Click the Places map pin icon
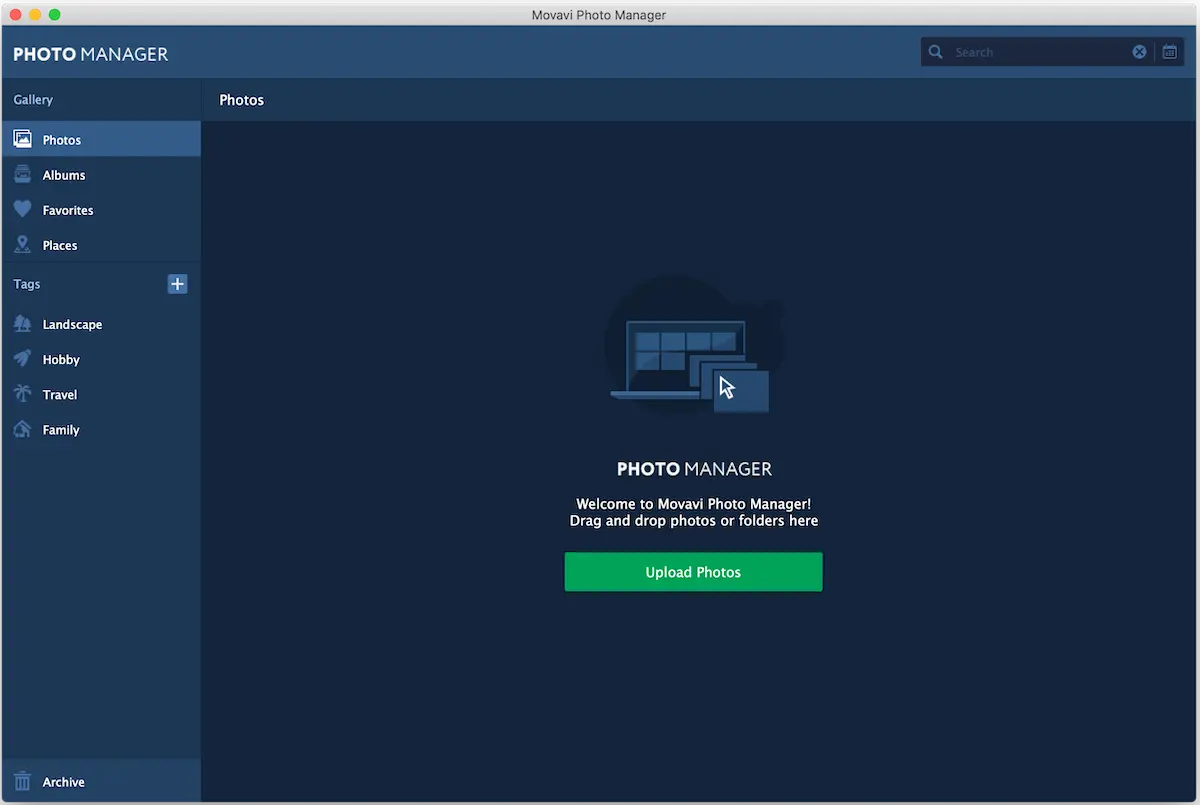The image size is (1200, 805). tap(22, 245)
